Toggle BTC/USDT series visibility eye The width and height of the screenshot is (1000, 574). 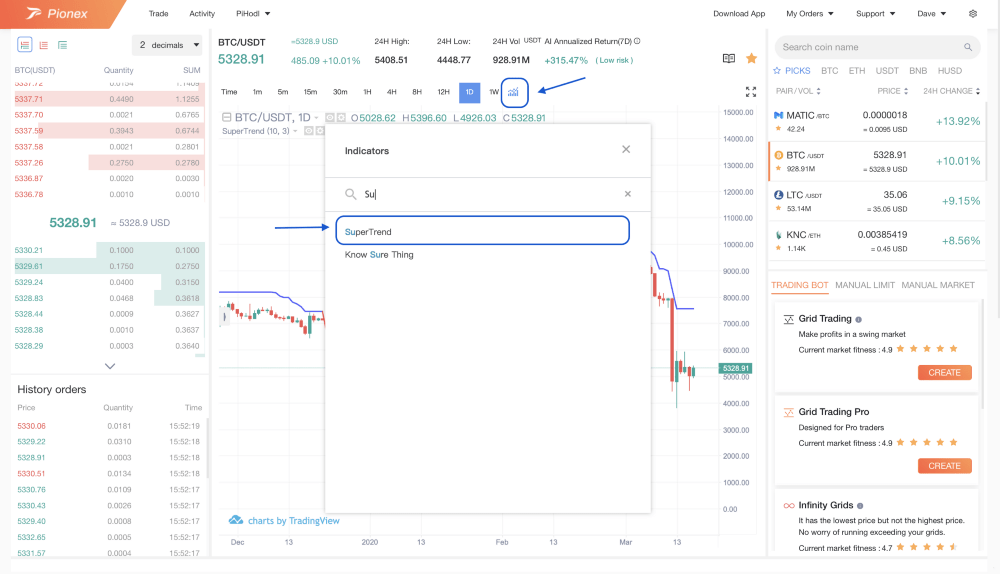tap(330, 117)
